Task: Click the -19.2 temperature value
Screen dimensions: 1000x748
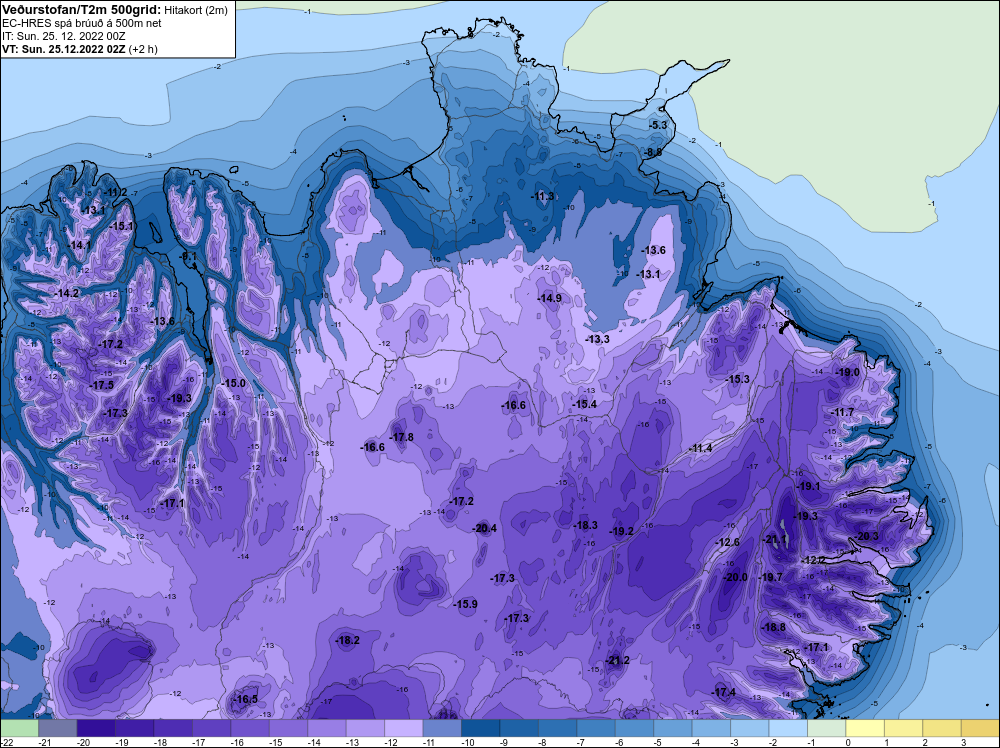Action: (622, 531)
